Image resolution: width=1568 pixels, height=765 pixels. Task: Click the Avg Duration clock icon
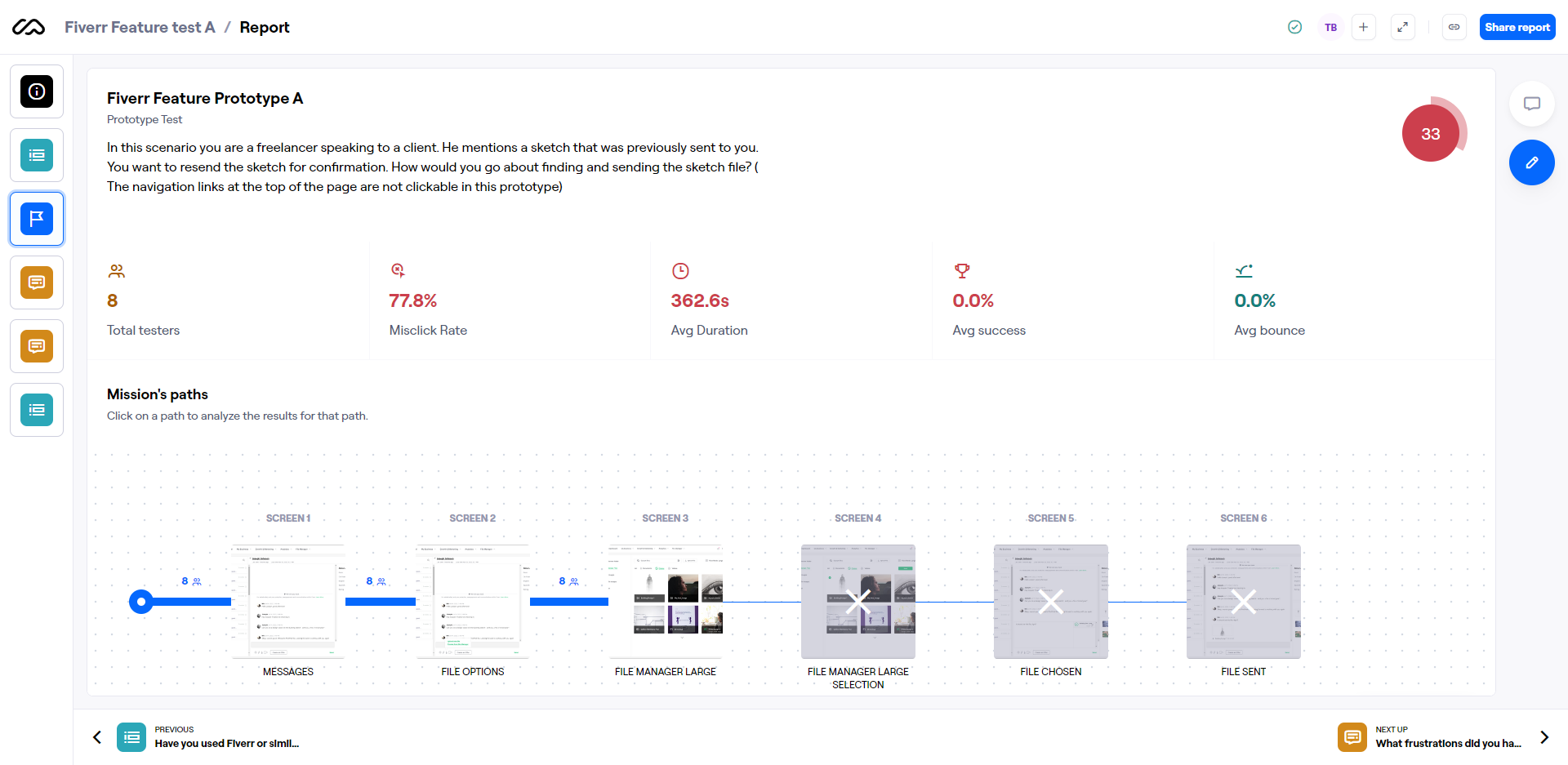tap(680, 271)
